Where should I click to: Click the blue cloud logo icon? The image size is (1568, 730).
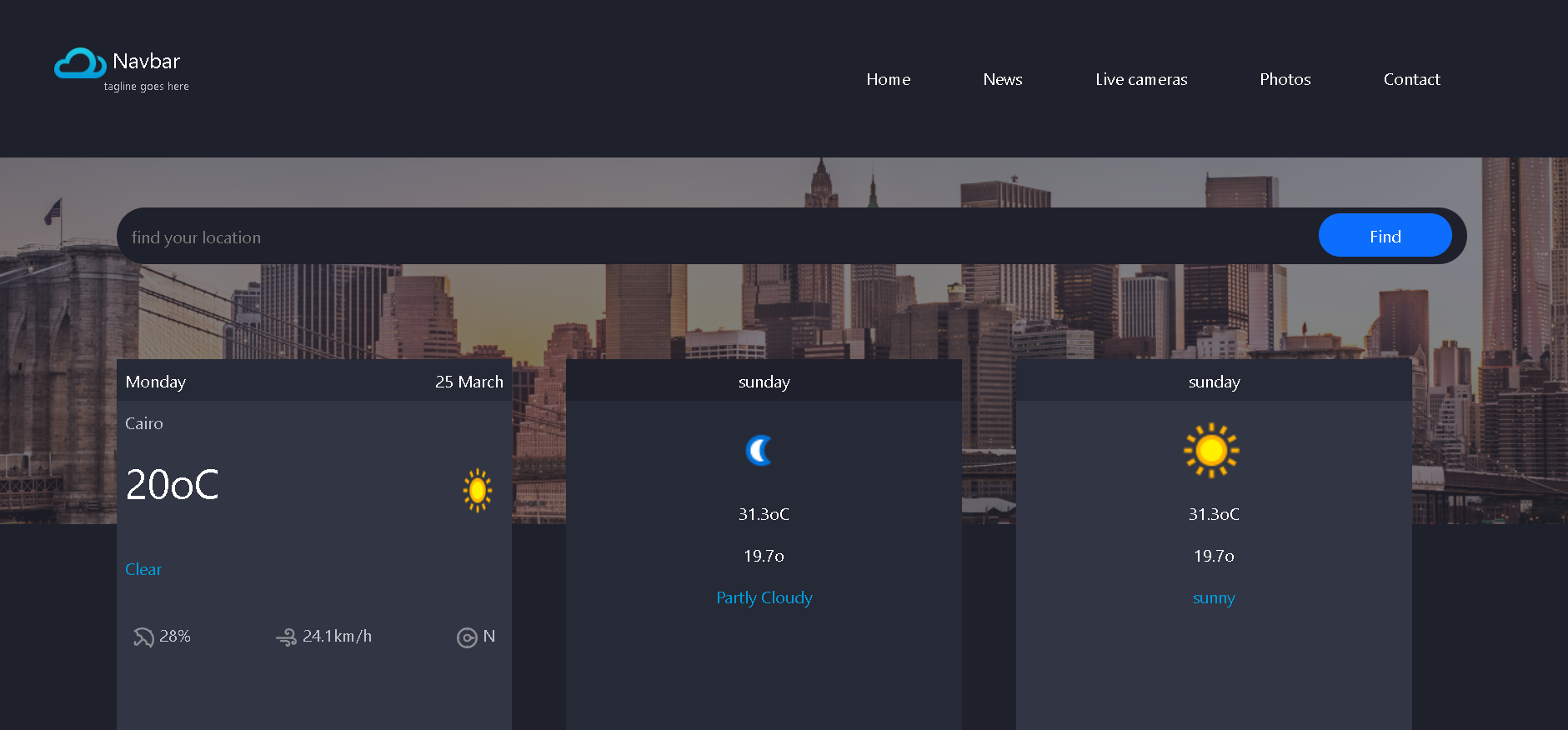click(x=79, y=63)
